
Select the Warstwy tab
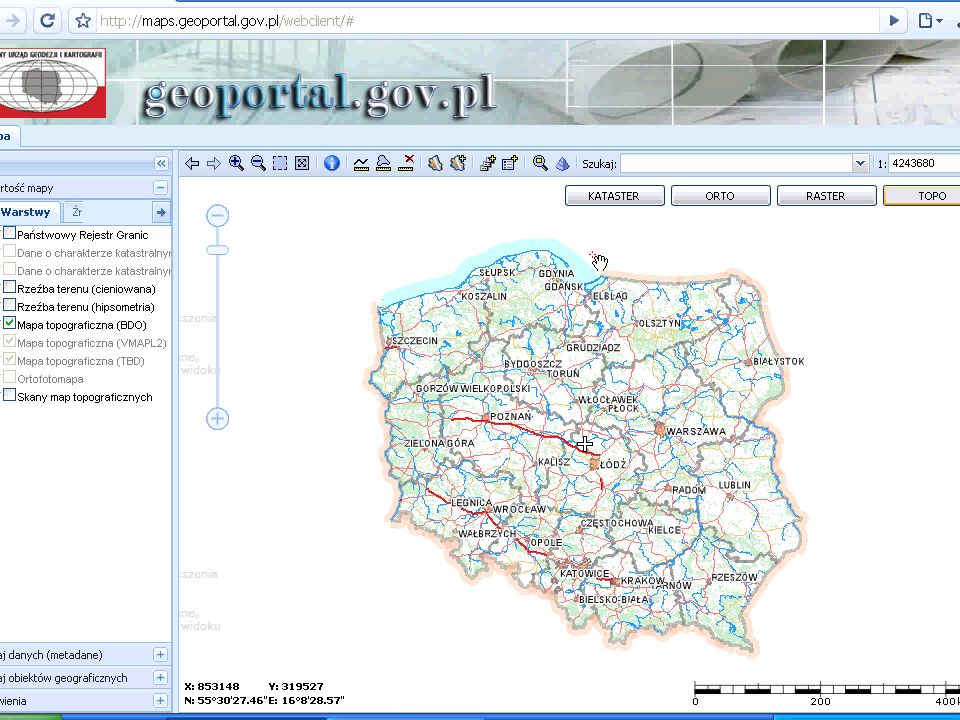[29, 212]
